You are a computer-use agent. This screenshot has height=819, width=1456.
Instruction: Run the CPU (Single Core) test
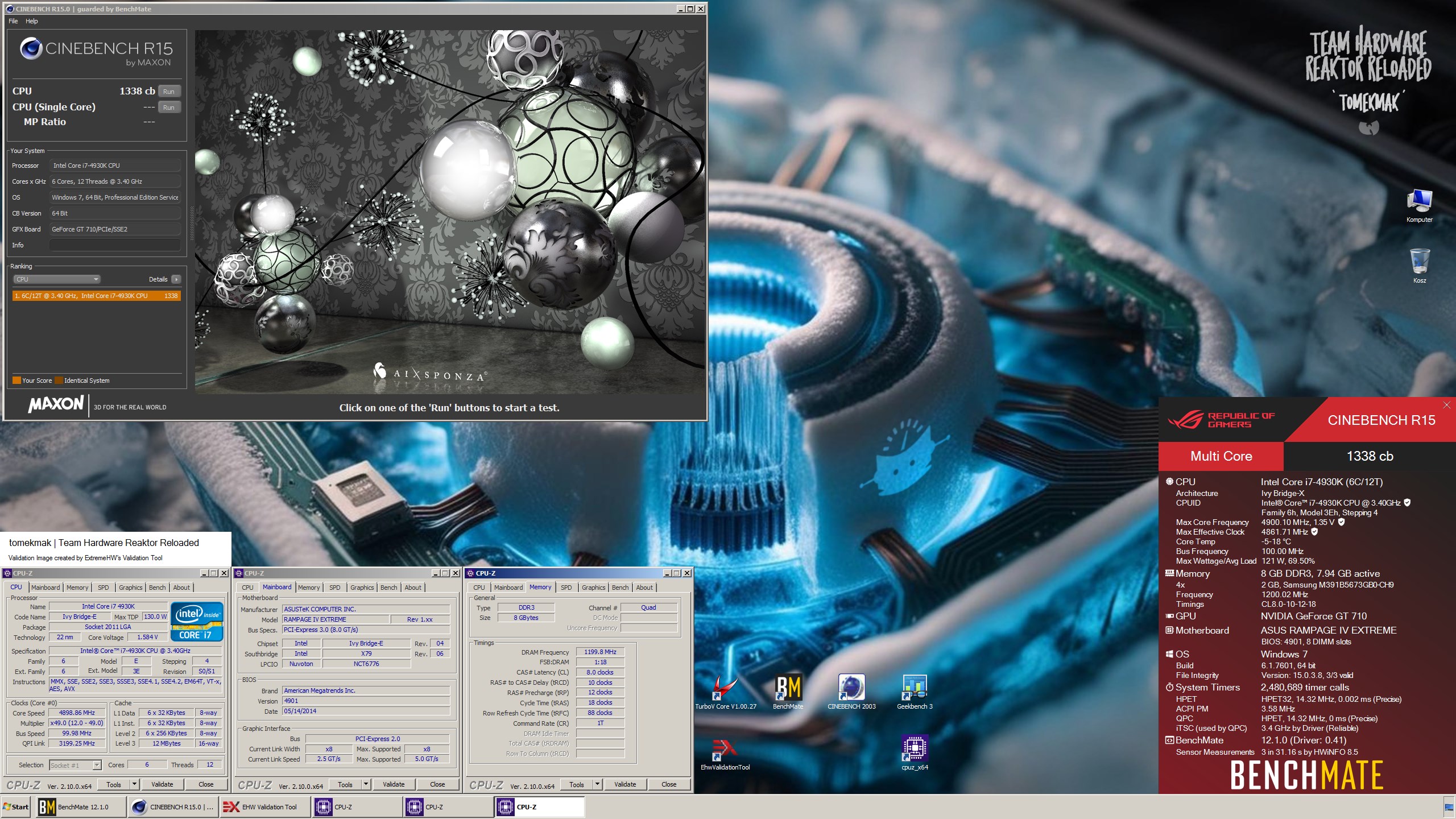pyautogui.click(x=169, y=107)
